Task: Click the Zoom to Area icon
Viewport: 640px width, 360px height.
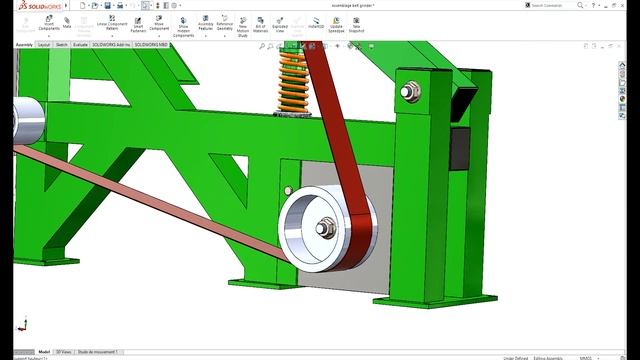Action: [270, 46]
